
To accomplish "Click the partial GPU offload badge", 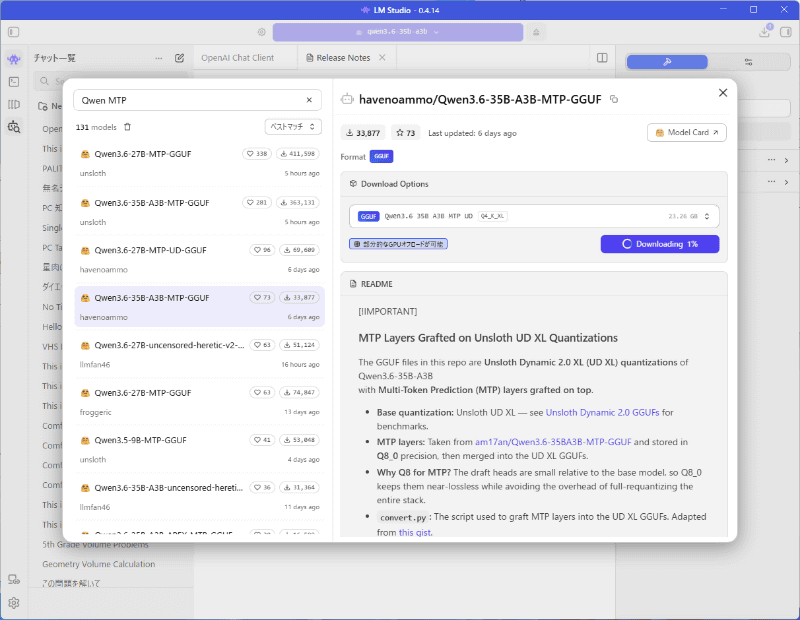I will click(398, 244).
